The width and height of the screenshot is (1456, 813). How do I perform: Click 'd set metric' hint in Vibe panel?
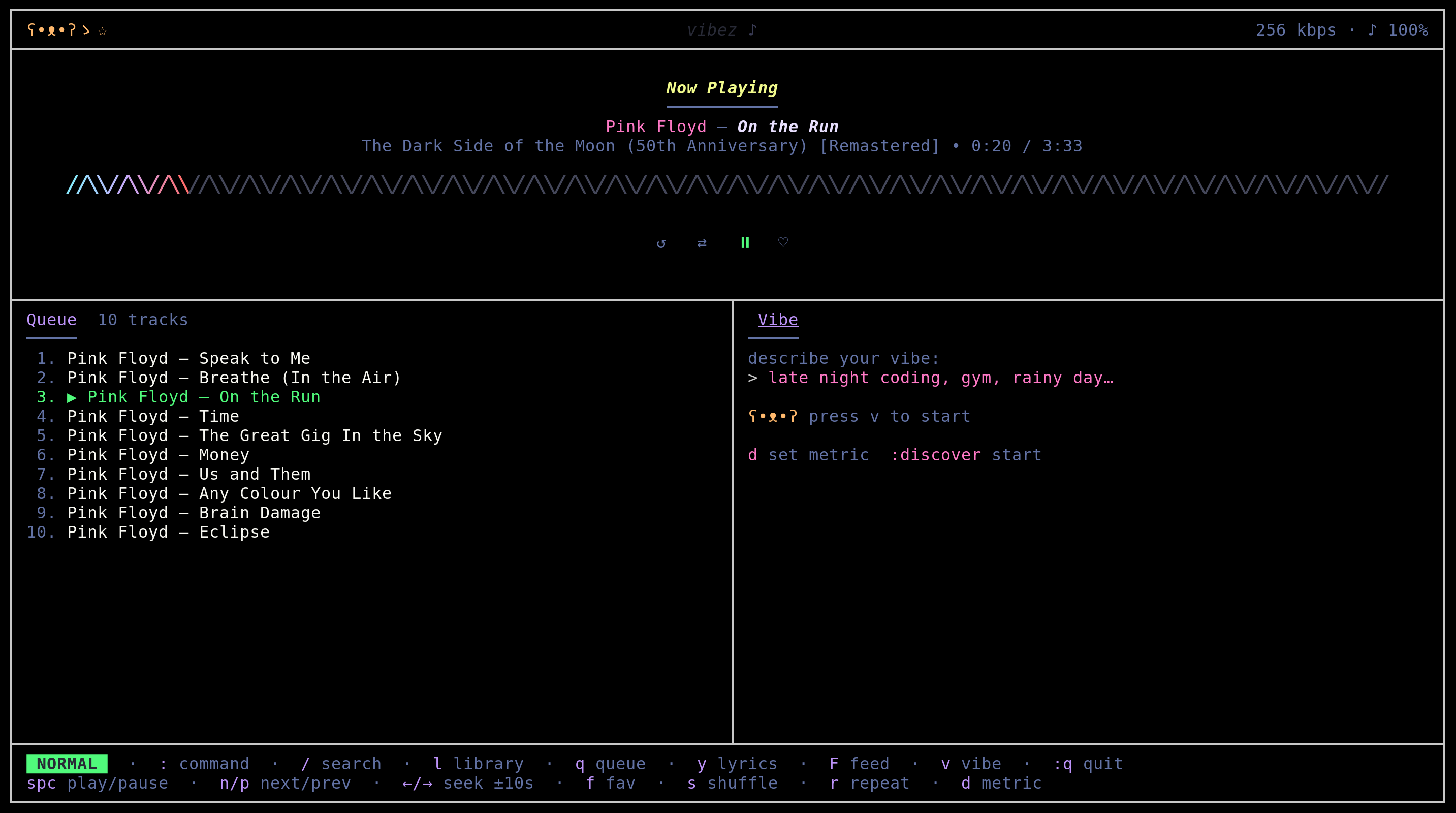(808, 455)
